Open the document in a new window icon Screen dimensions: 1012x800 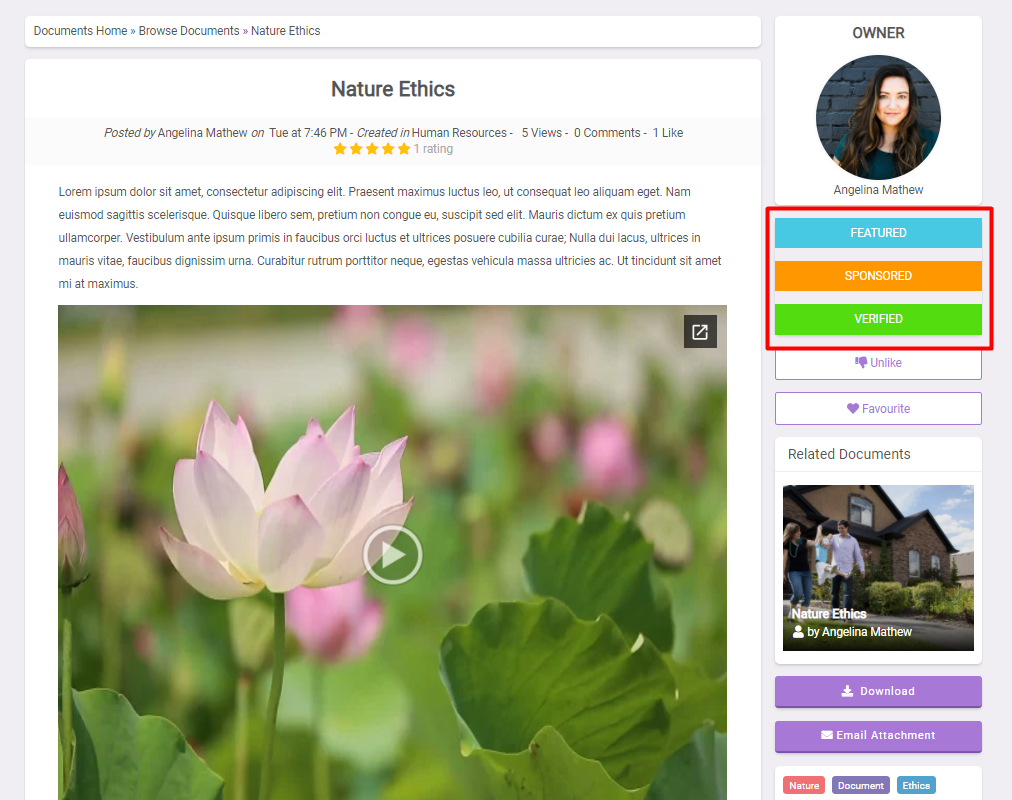click(x=700, y=332)
